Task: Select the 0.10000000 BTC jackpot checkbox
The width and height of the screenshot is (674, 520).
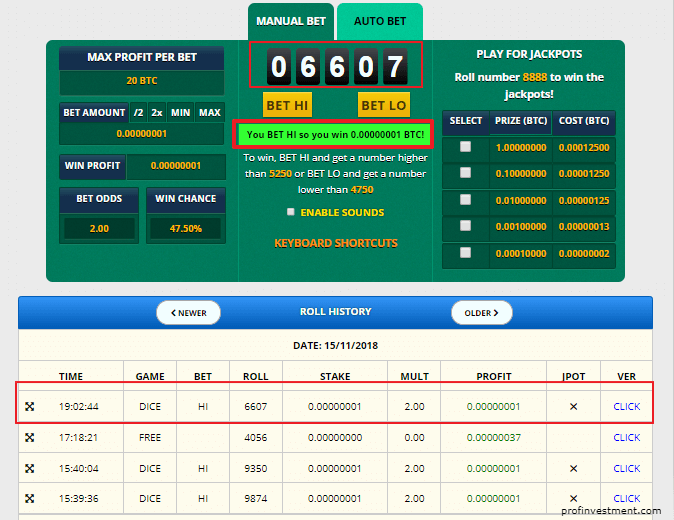Action: click(x=465, y=173)
